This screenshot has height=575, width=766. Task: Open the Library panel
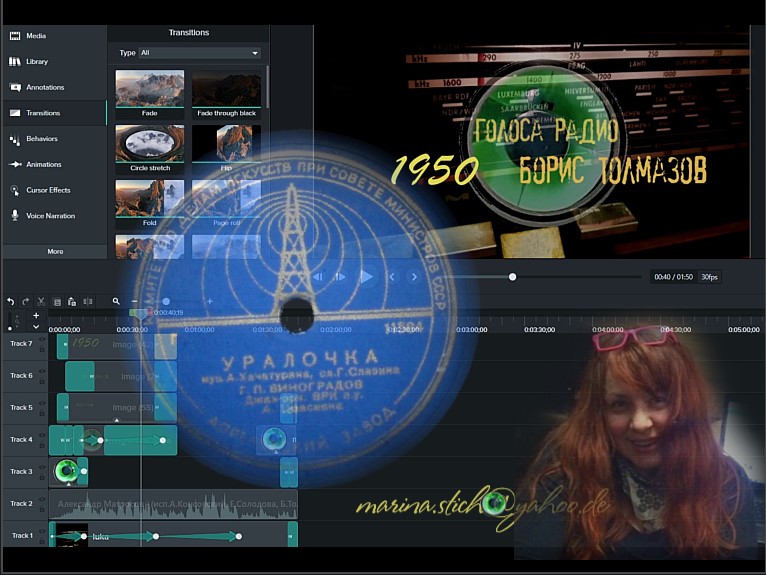(54, 62)
